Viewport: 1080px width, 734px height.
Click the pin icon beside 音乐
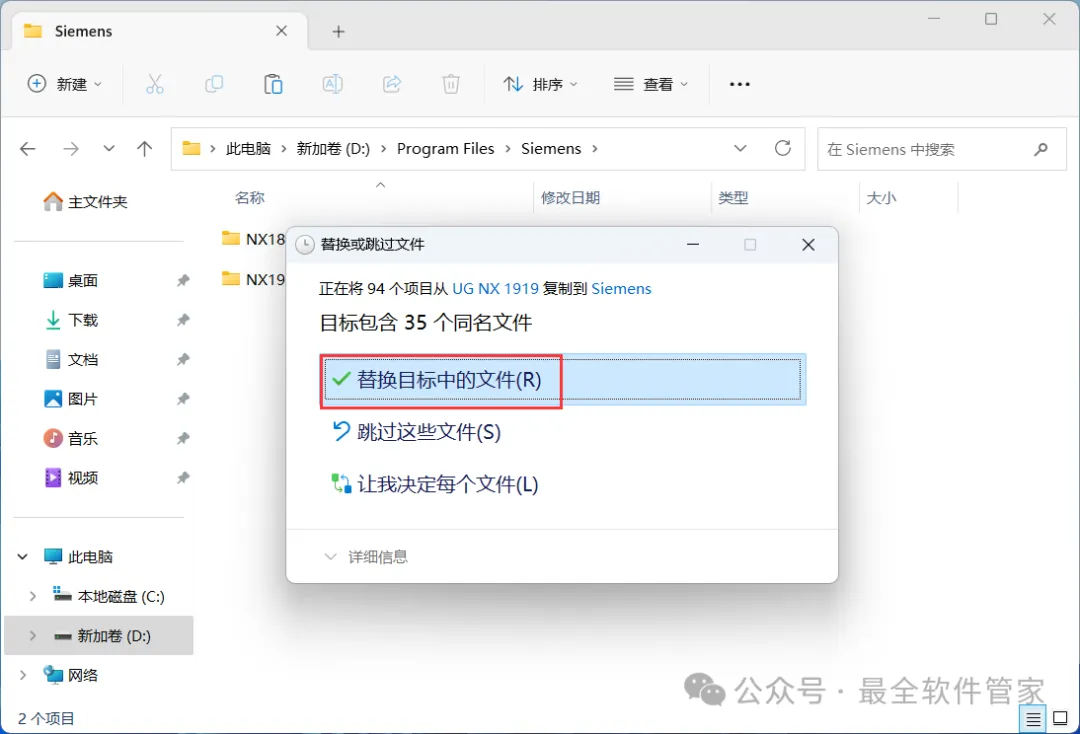pos(183,439)
